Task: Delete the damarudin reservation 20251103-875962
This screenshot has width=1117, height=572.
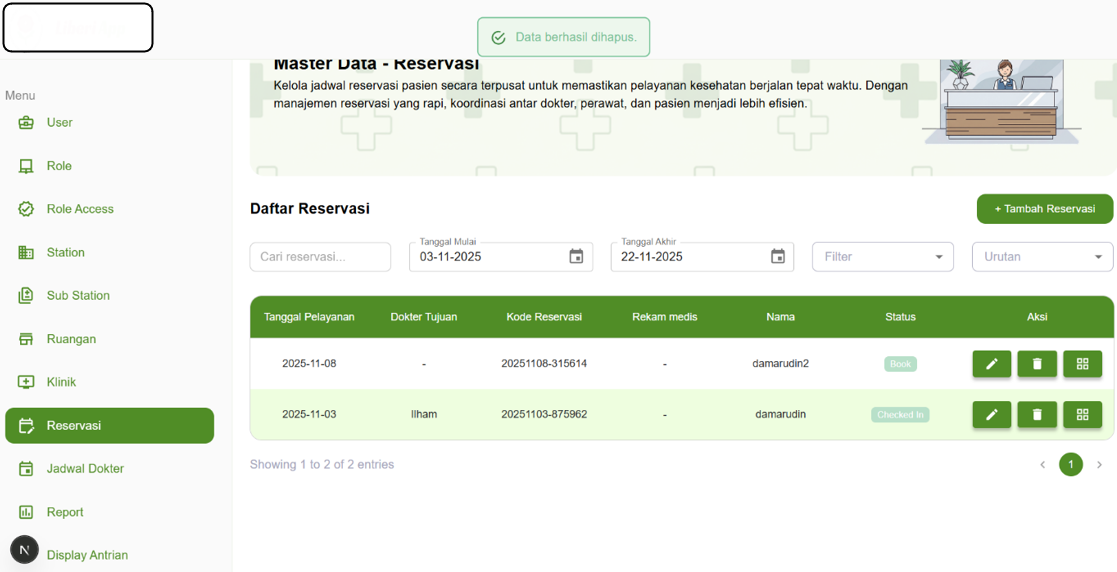Action: pos(1037,415)
